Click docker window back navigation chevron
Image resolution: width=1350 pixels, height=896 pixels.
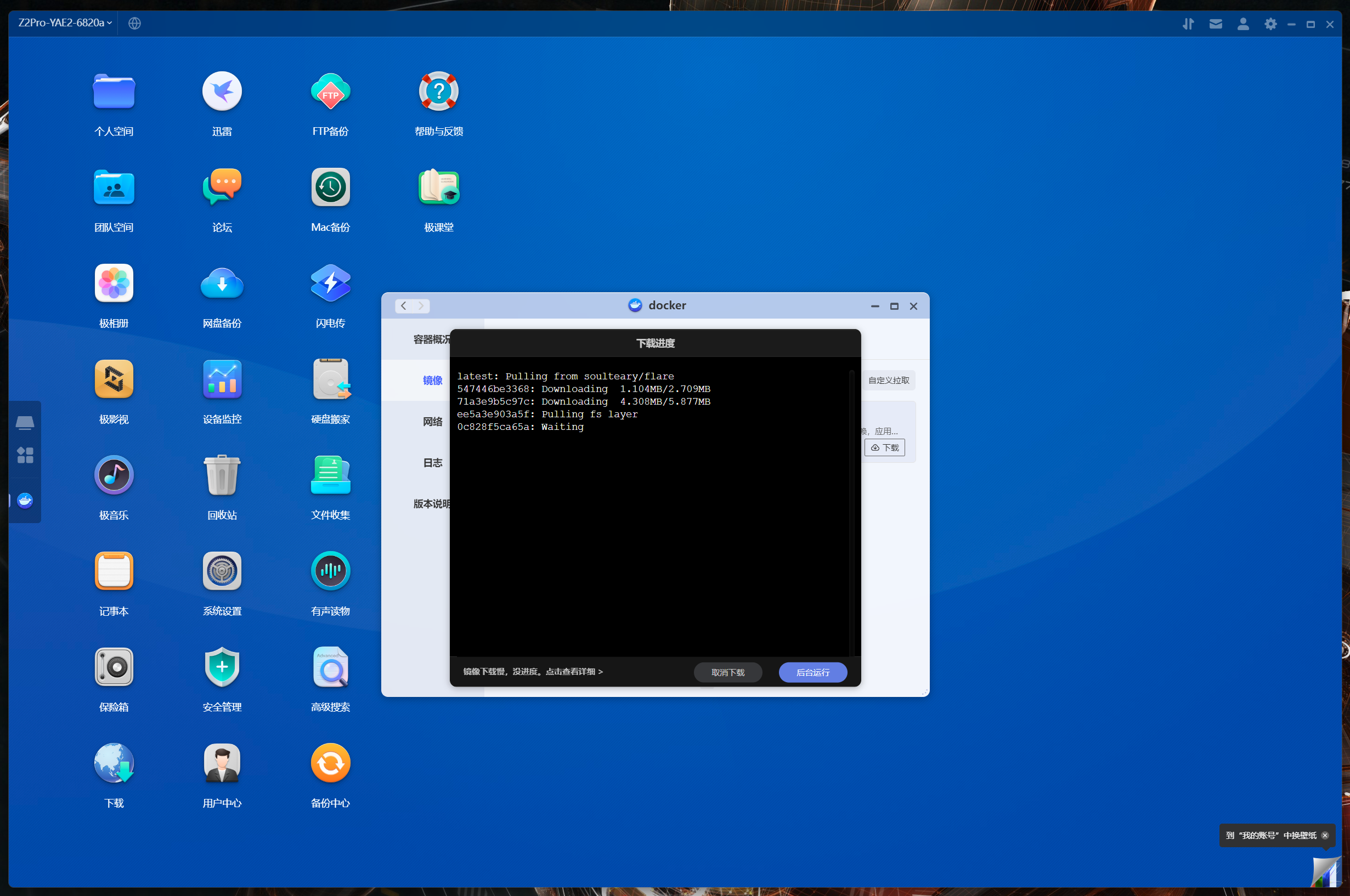click(x=404, y=306)
